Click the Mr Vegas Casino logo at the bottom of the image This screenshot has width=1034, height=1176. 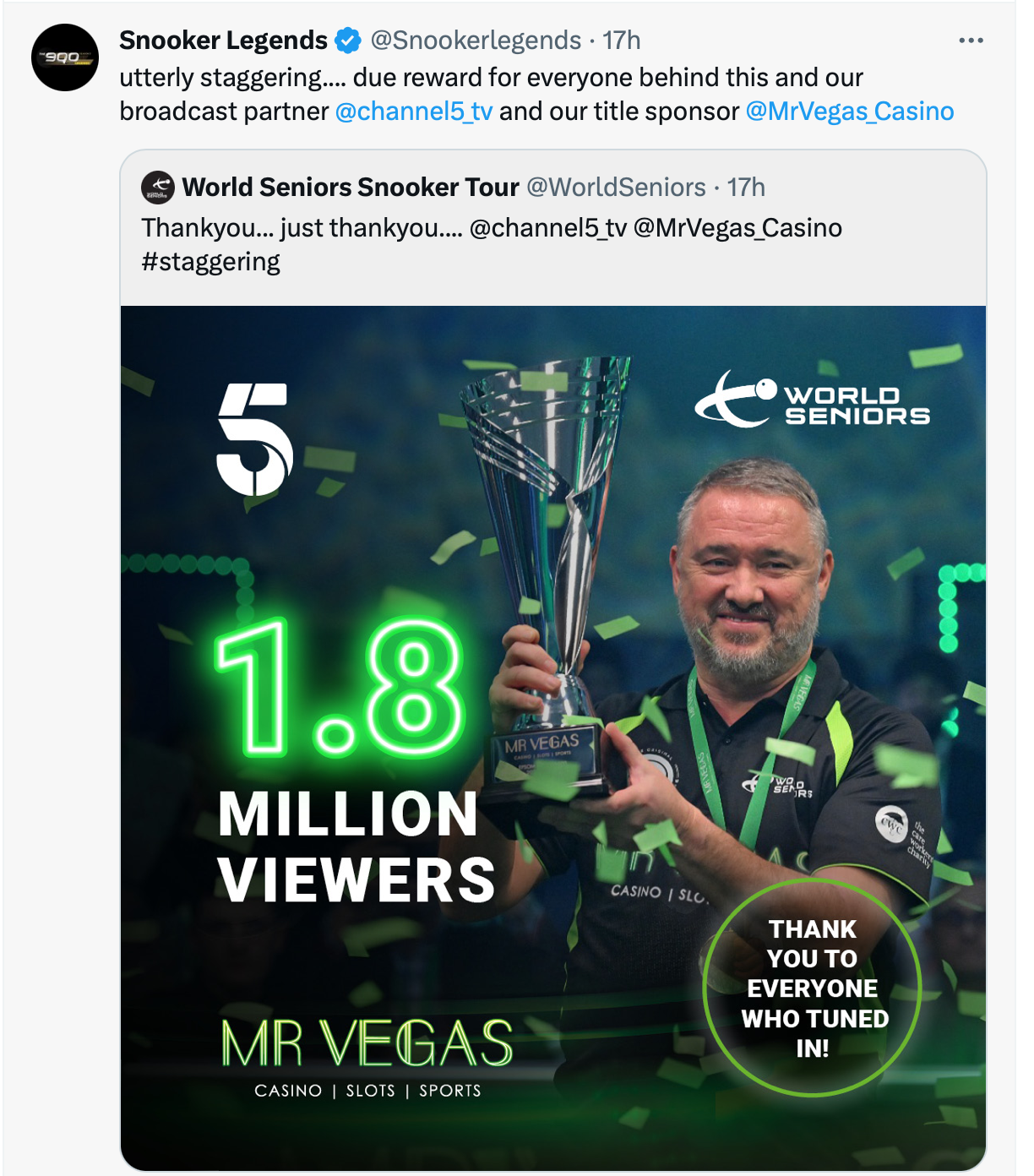click(x=367, y=1056)
